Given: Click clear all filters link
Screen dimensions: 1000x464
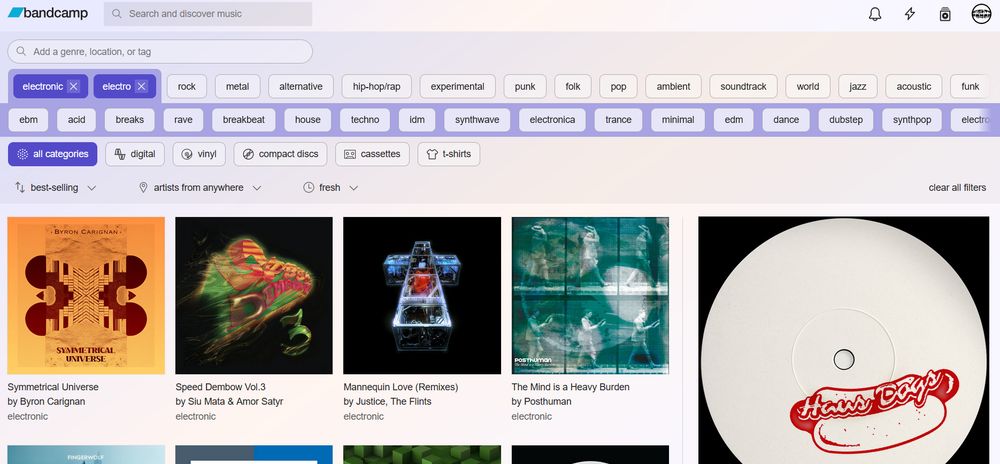Looking at the screenshot, I should [957, 187].
